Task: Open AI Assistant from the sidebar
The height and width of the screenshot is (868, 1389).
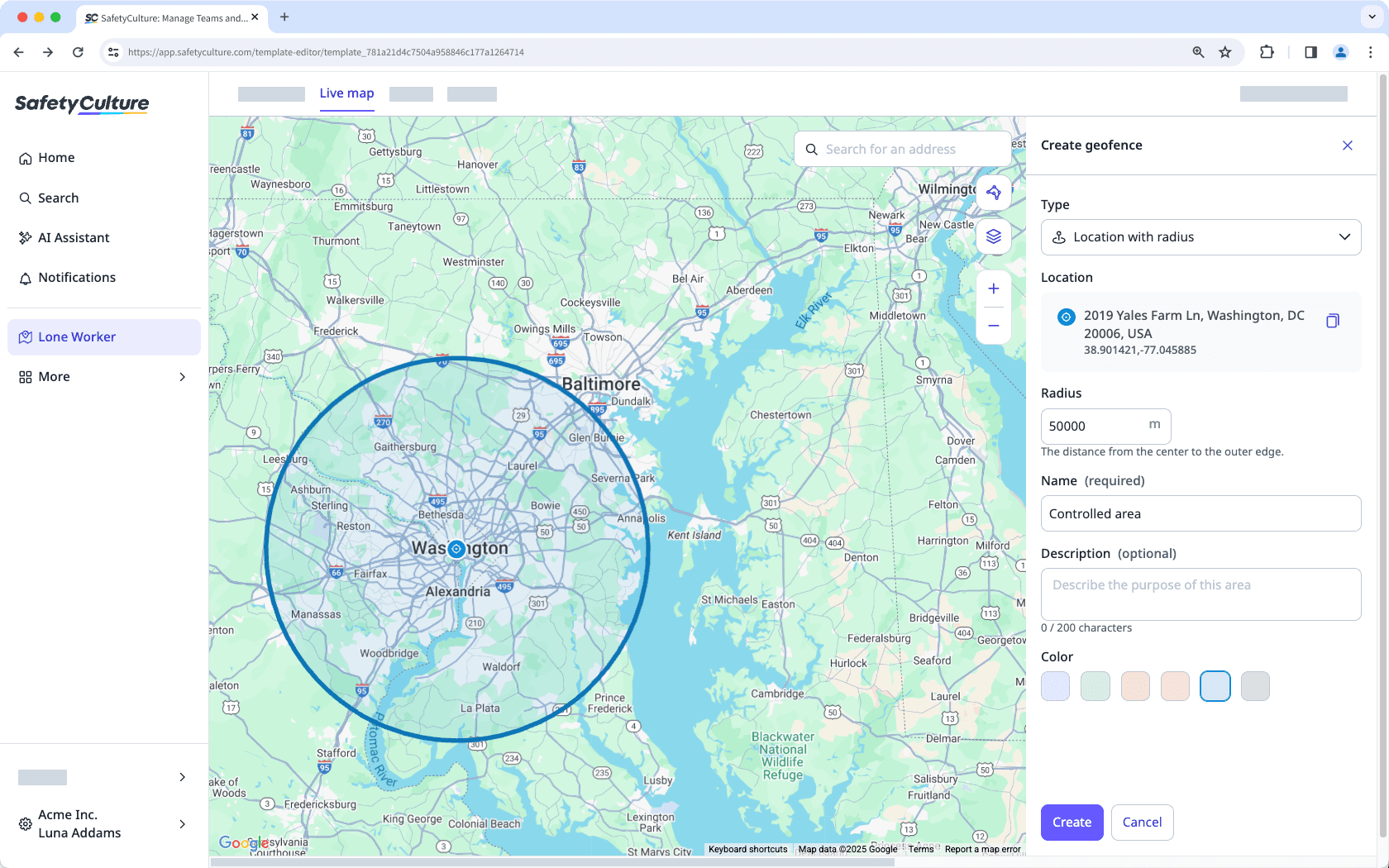Action: pos(74,237)
